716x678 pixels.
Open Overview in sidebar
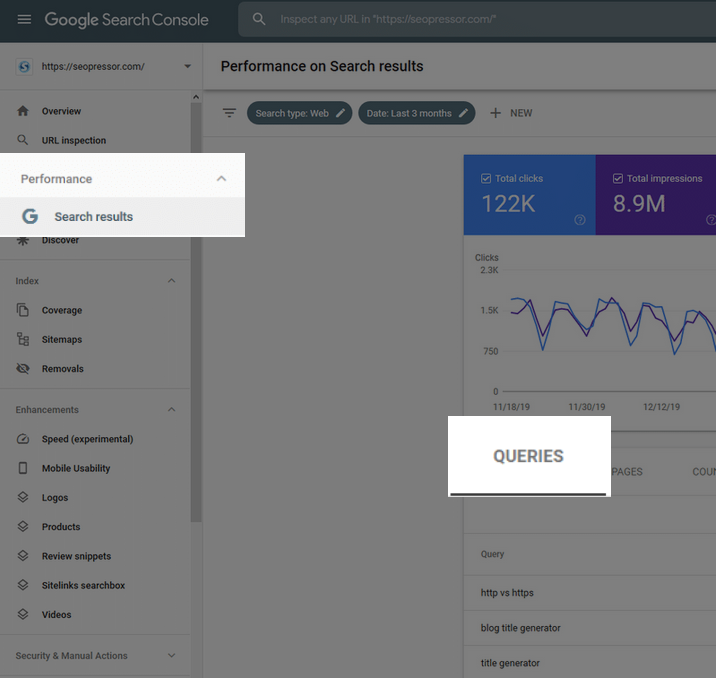(61, 111)
